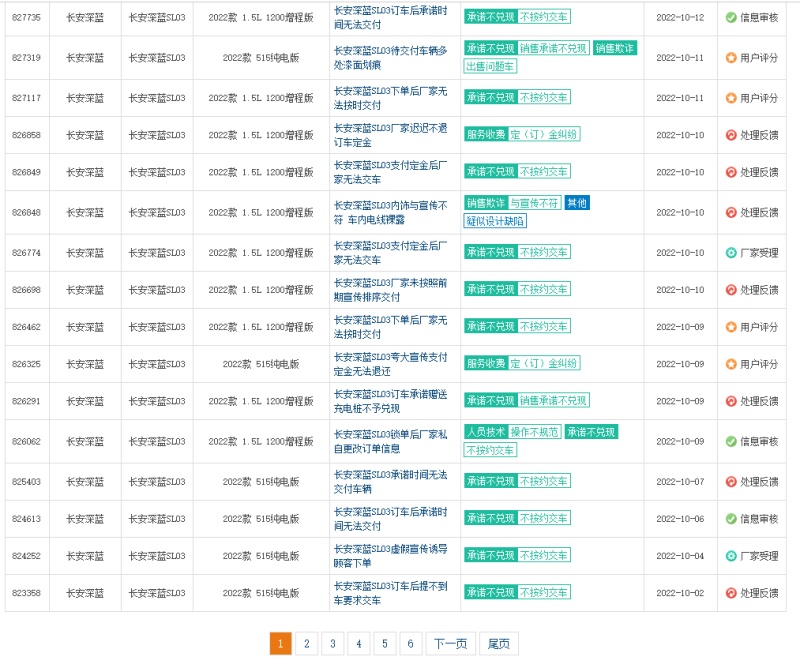This screenshot has width=800, height=668.
Task: Click the current page 1 button
Action: tap(281, 644)
